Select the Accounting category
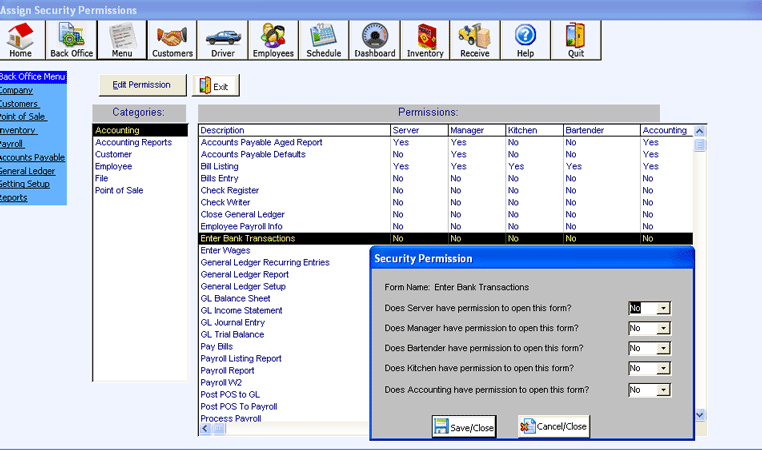This screenshot has height=450, width=762. [x=140, y=130]
